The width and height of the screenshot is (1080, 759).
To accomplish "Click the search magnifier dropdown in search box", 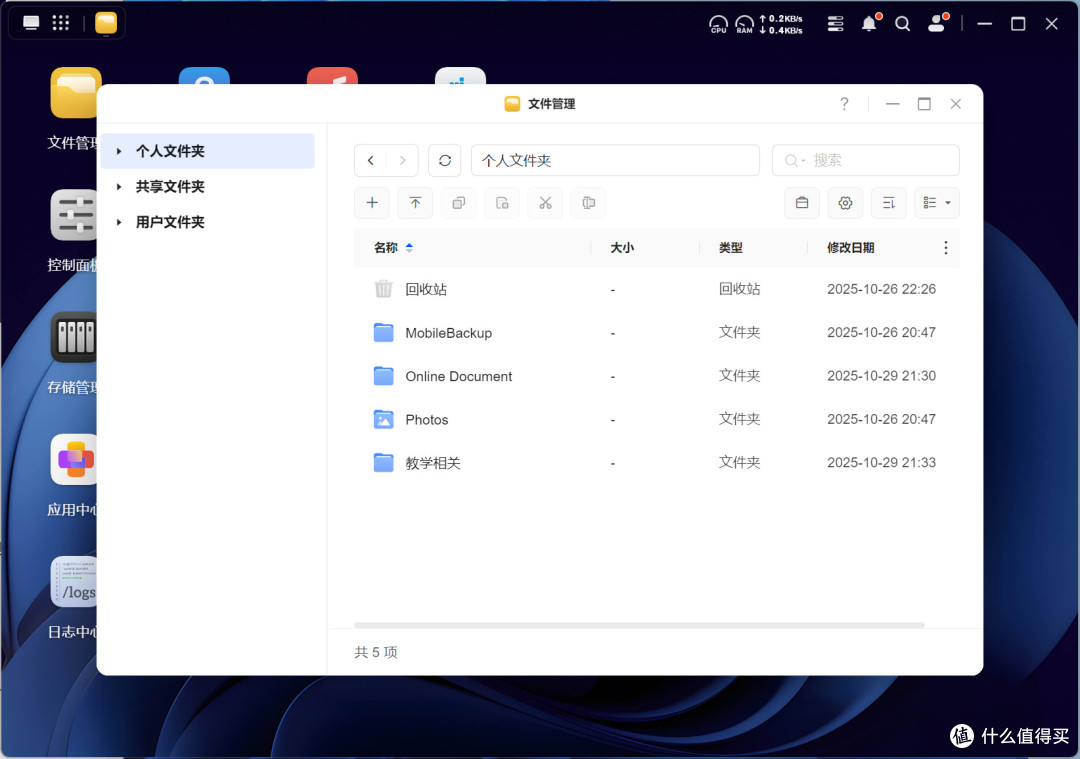I will pyautogui.click(x=794, y=160).
